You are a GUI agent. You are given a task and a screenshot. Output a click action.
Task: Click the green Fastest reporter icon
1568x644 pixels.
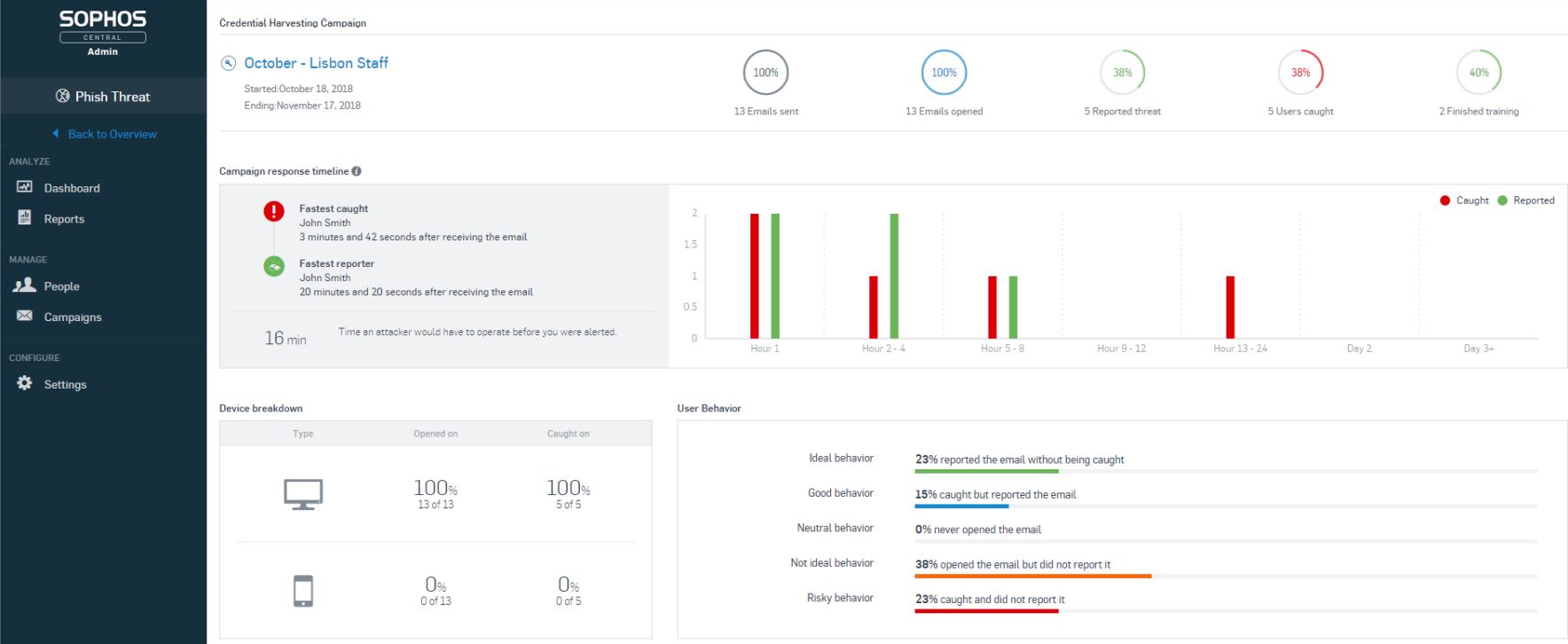274,266
